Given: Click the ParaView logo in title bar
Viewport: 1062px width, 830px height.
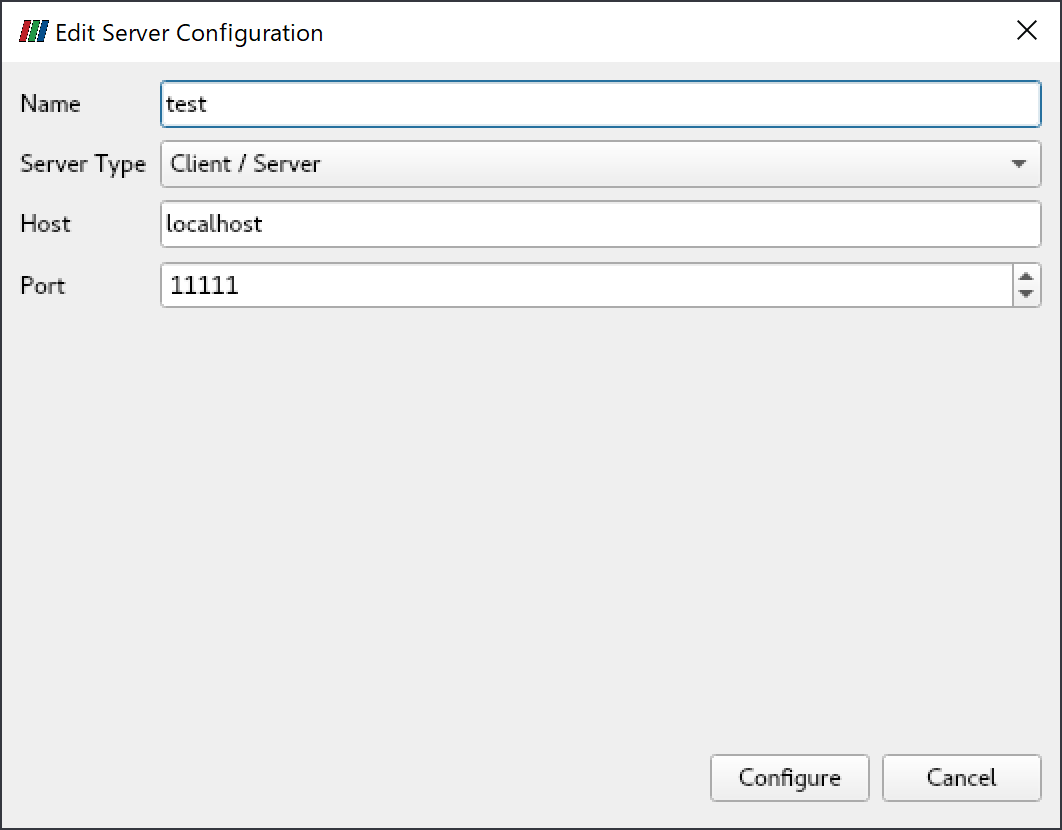Looking at the screenshot, I should coord(33,32).
